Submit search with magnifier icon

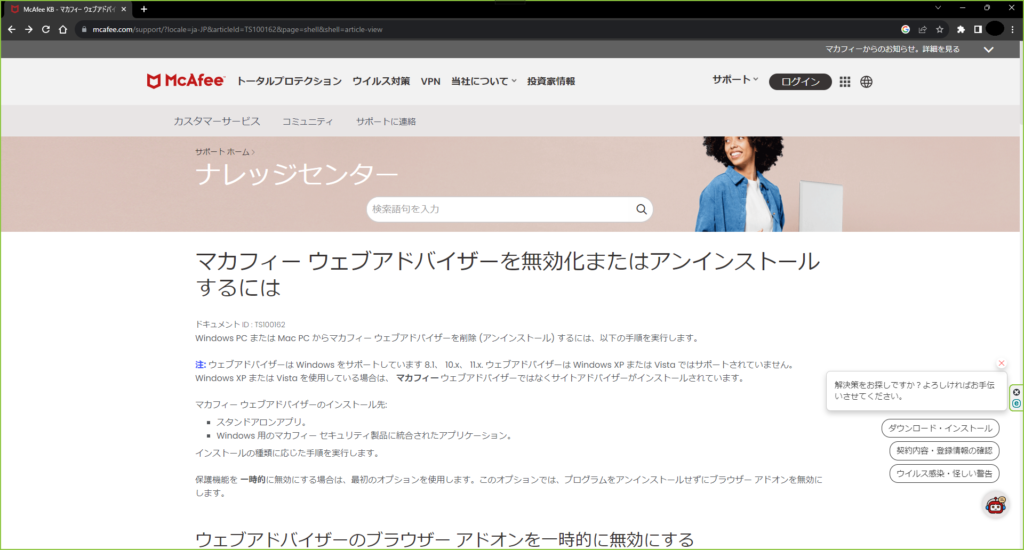[641, 209]
